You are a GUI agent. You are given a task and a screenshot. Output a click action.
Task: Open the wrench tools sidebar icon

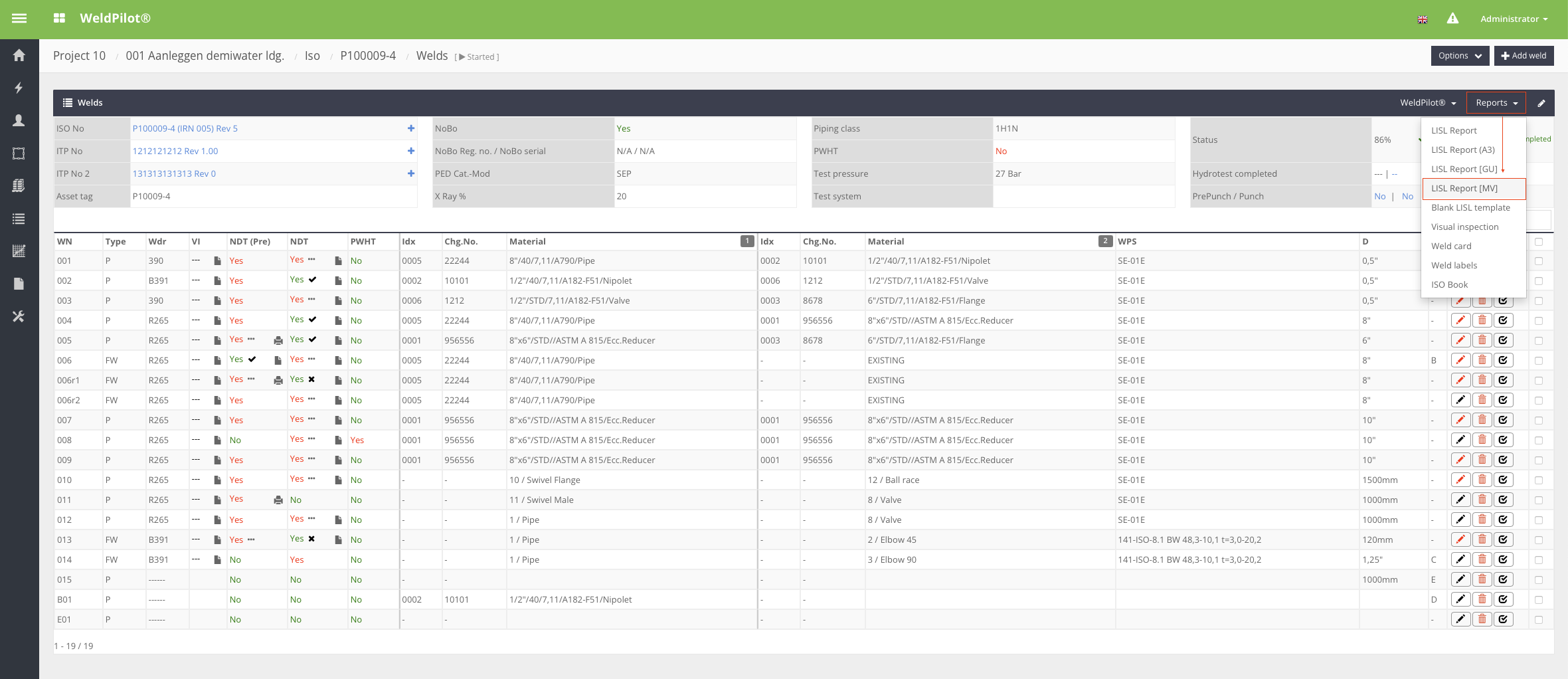point(19,316)
